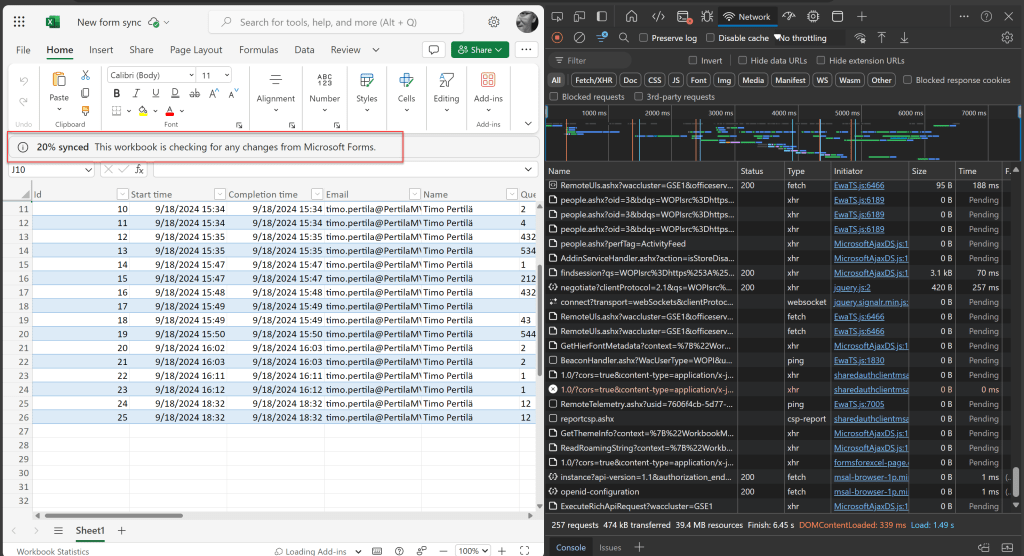Open the No throttling dropdown
This screenshot has height=556, width=1024.
[803, 38]
